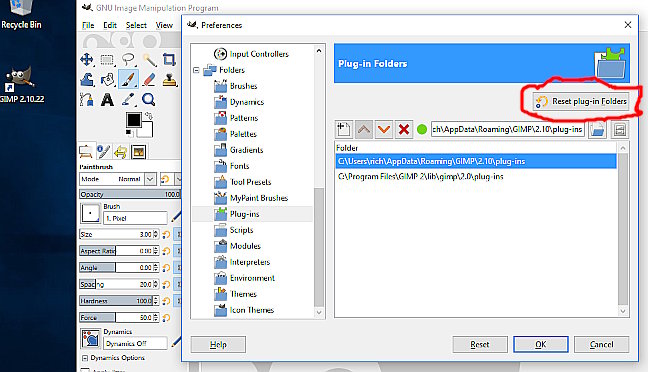Select the Fuzzy Select magic wand tool
This screenshot has width=648, height=372.
149,60
